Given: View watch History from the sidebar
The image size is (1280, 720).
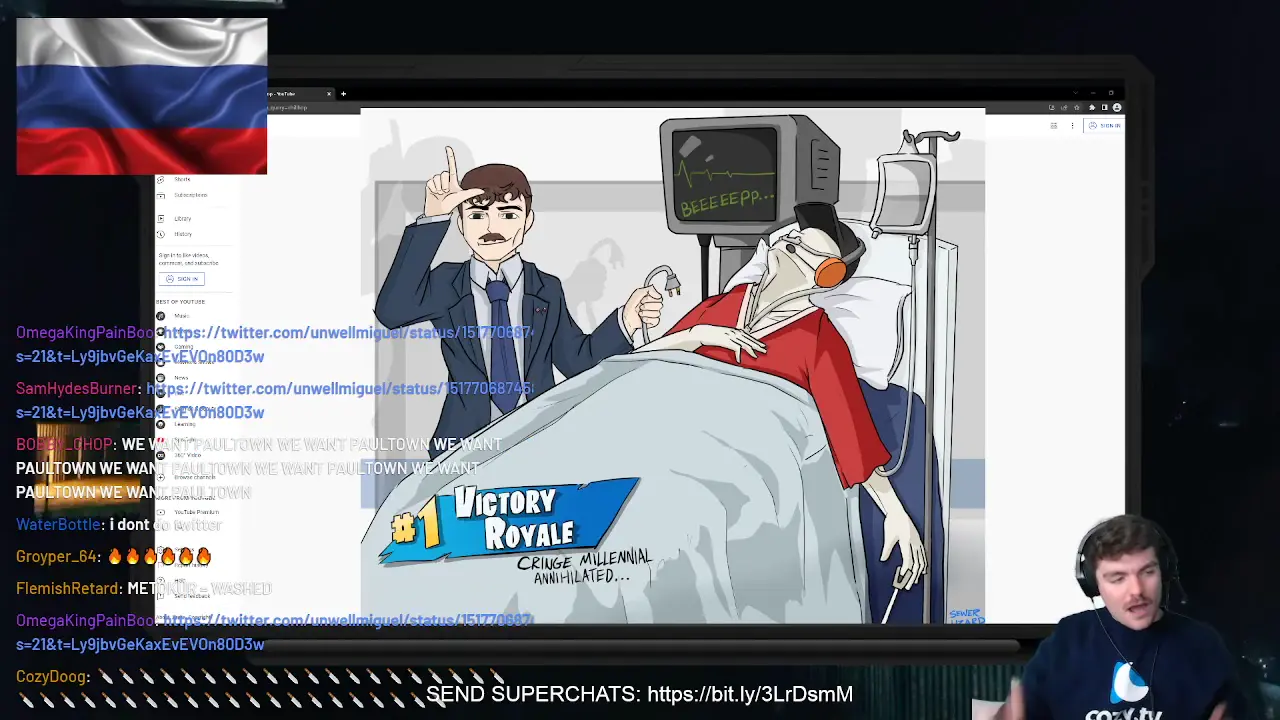Looking at the screenshot, I should click(183, 234).
